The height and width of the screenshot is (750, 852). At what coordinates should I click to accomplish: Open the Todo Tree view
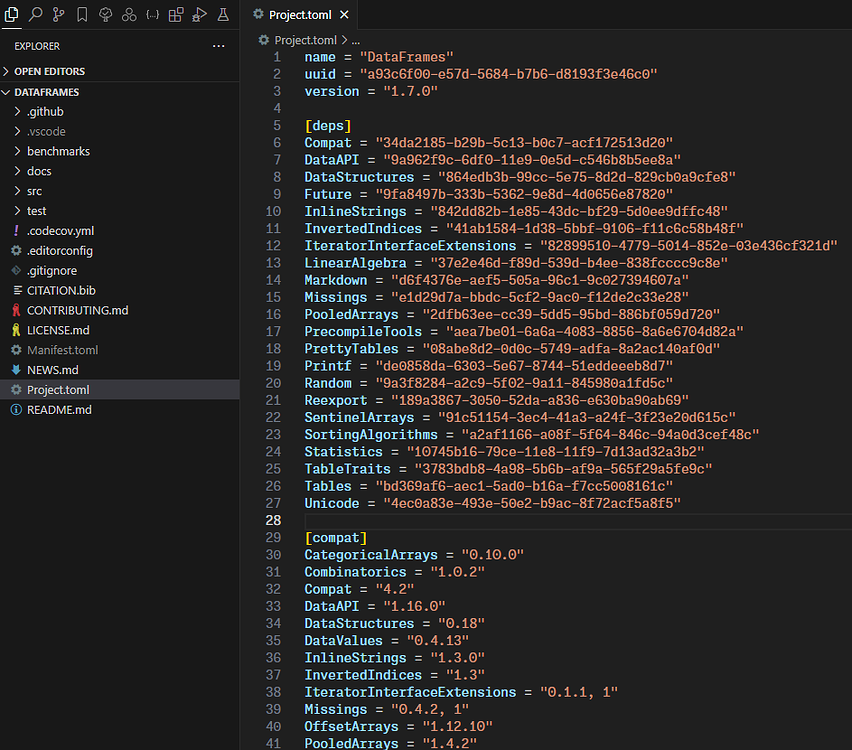(x=105, y=14)
